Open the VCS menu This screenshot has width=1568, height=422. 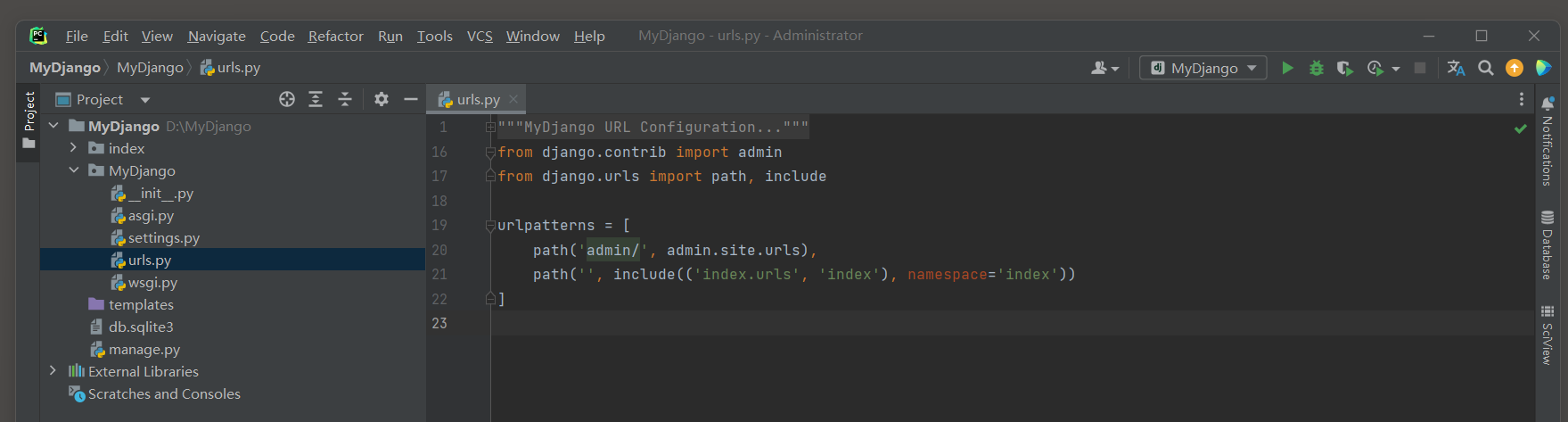pos(480,36)
